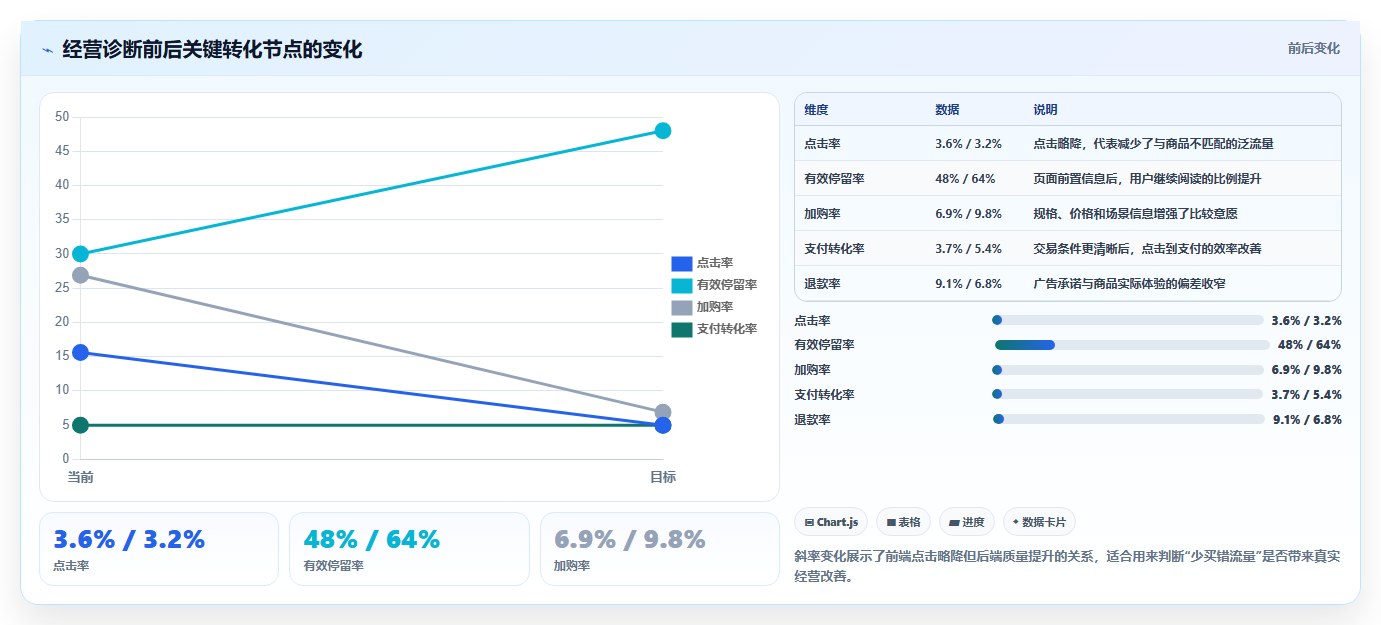Screen dimensions: 1381x625
Task: Toggle 有效停留率 series in the chart legend
Action: (x=715, y=285)
